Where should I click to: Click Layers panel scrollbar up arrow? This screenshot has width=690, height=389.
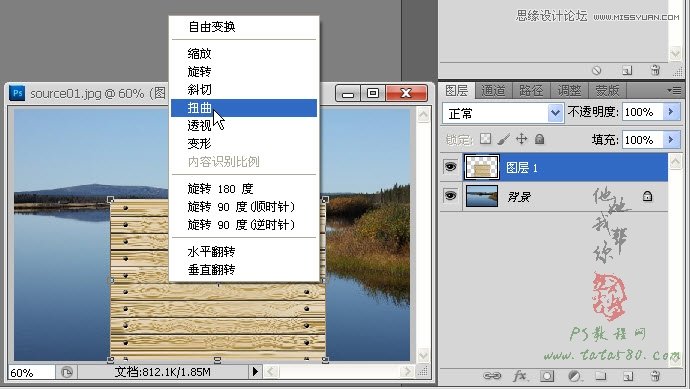(x=675, y=161)
